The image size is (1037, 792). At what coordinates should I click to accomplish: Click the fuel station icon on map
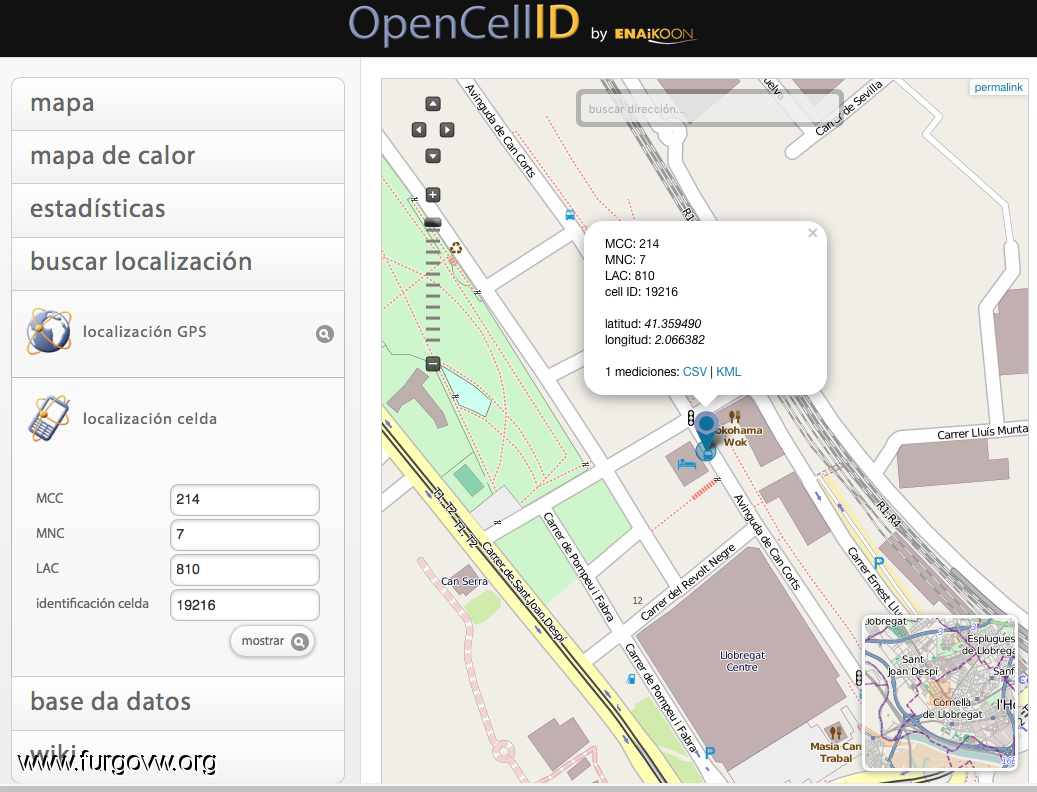(631, 678)
